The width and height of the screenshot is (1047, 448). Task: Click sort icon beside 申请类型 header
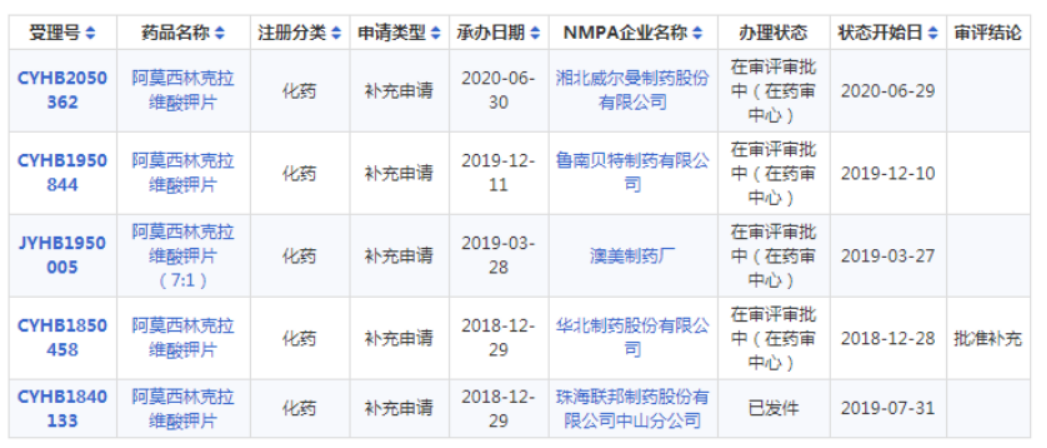click(436, 33)
